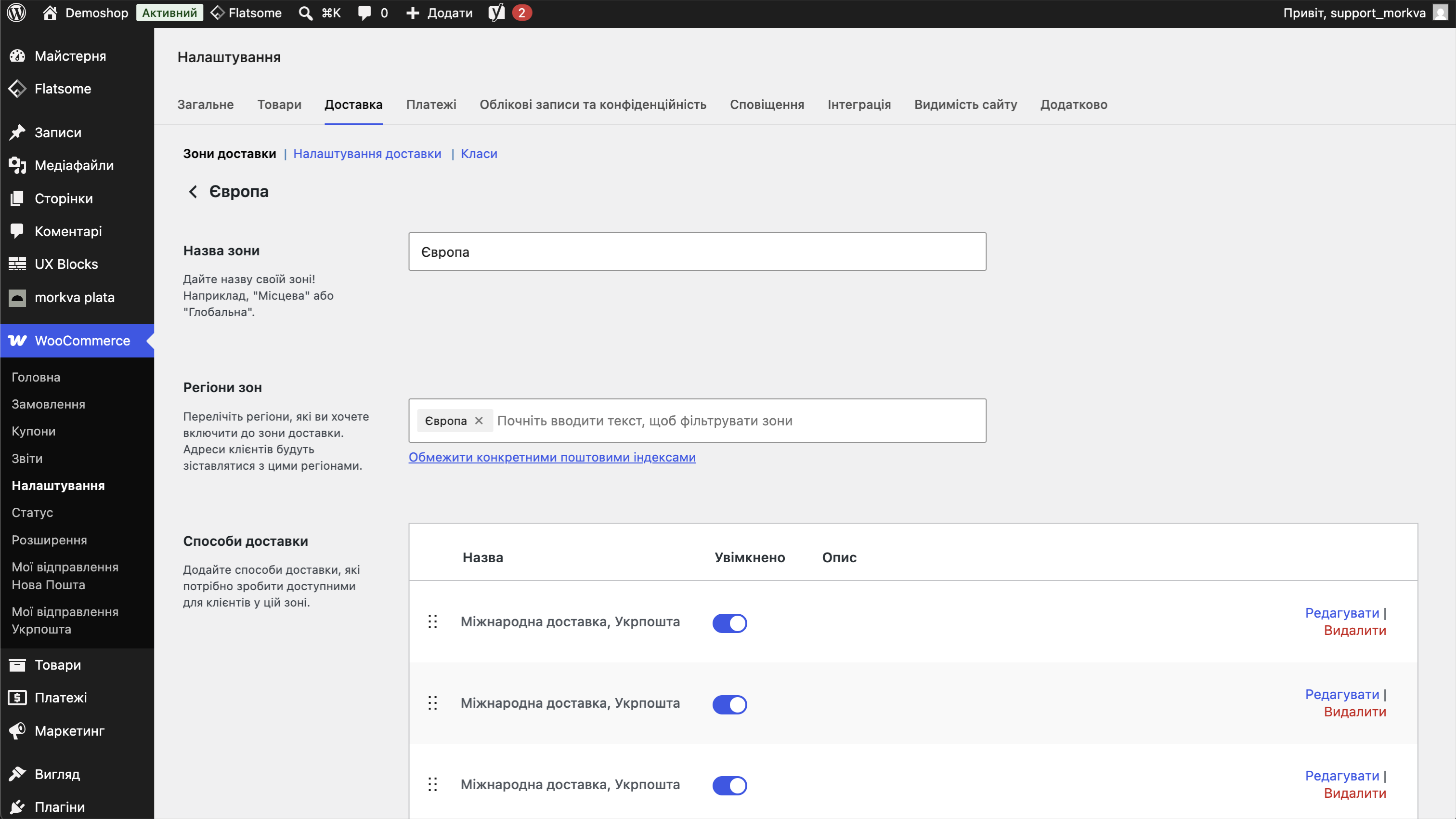Click Редагувати for second shipping method

coord(1342,695)
